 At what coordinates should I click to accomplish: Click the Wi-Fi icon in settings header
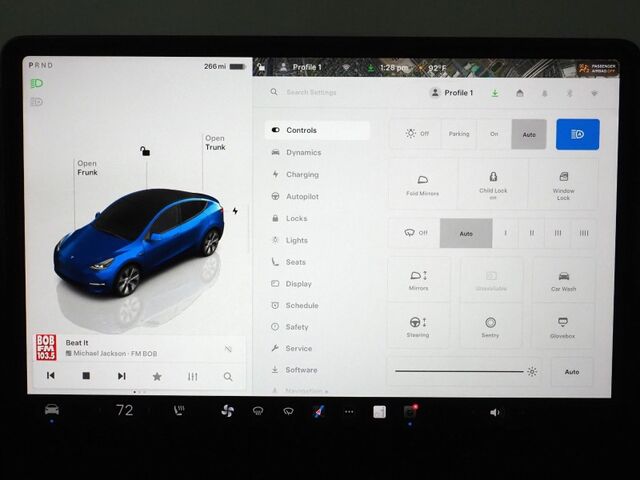click(x=594, y=93)
